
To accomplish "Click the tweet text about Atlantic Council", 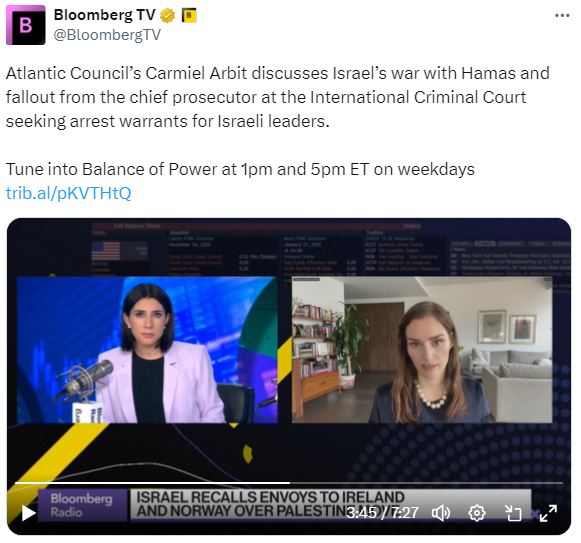I will (278, 97).
